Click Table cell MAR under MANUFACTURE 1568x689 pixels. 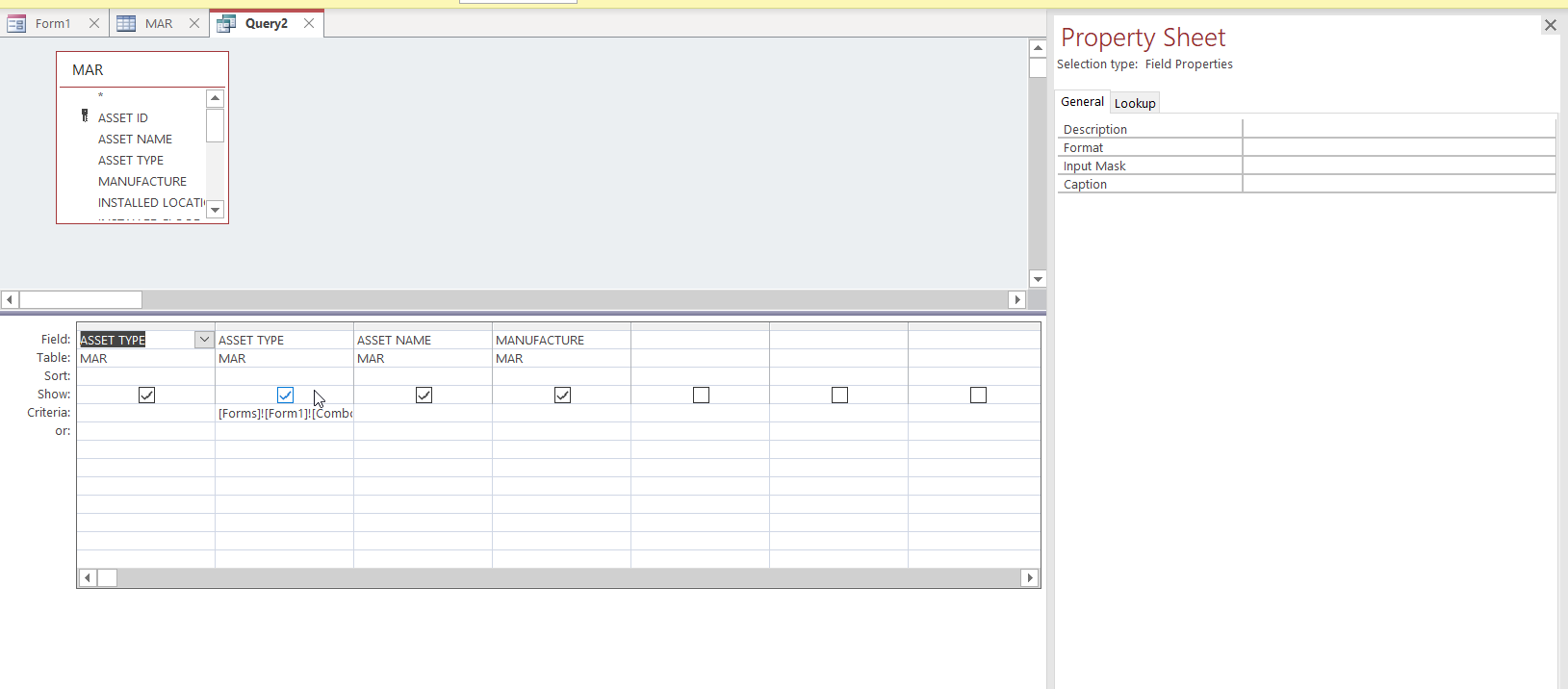561,358
